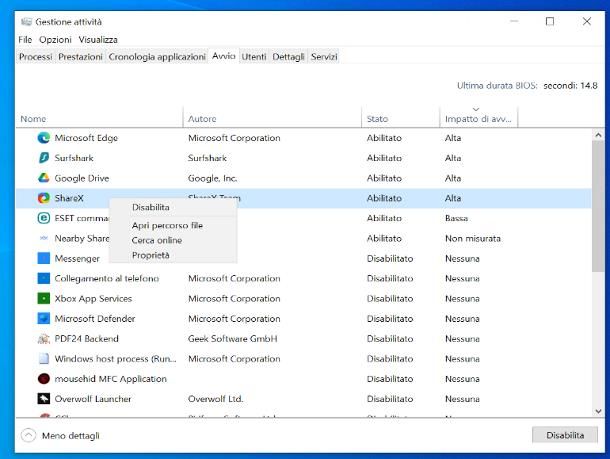Click the Bassa impact value
610x459 pixels.
click(456, 218)
